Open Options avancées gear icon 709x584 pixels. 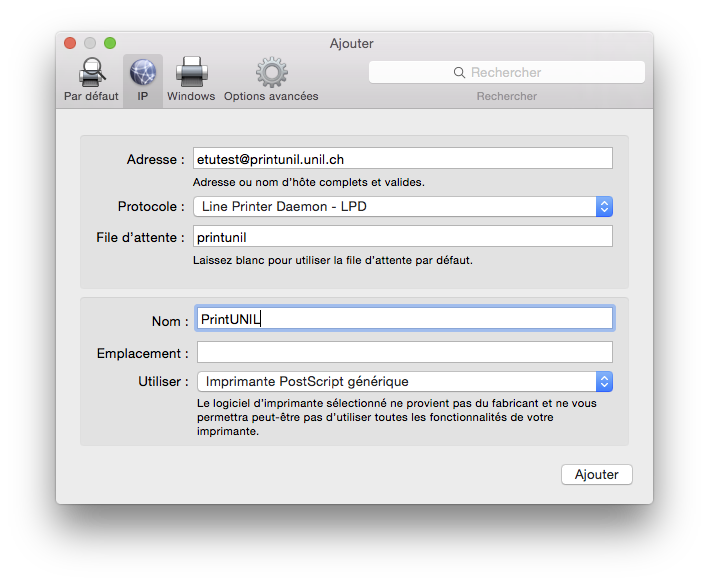point(271,73)
